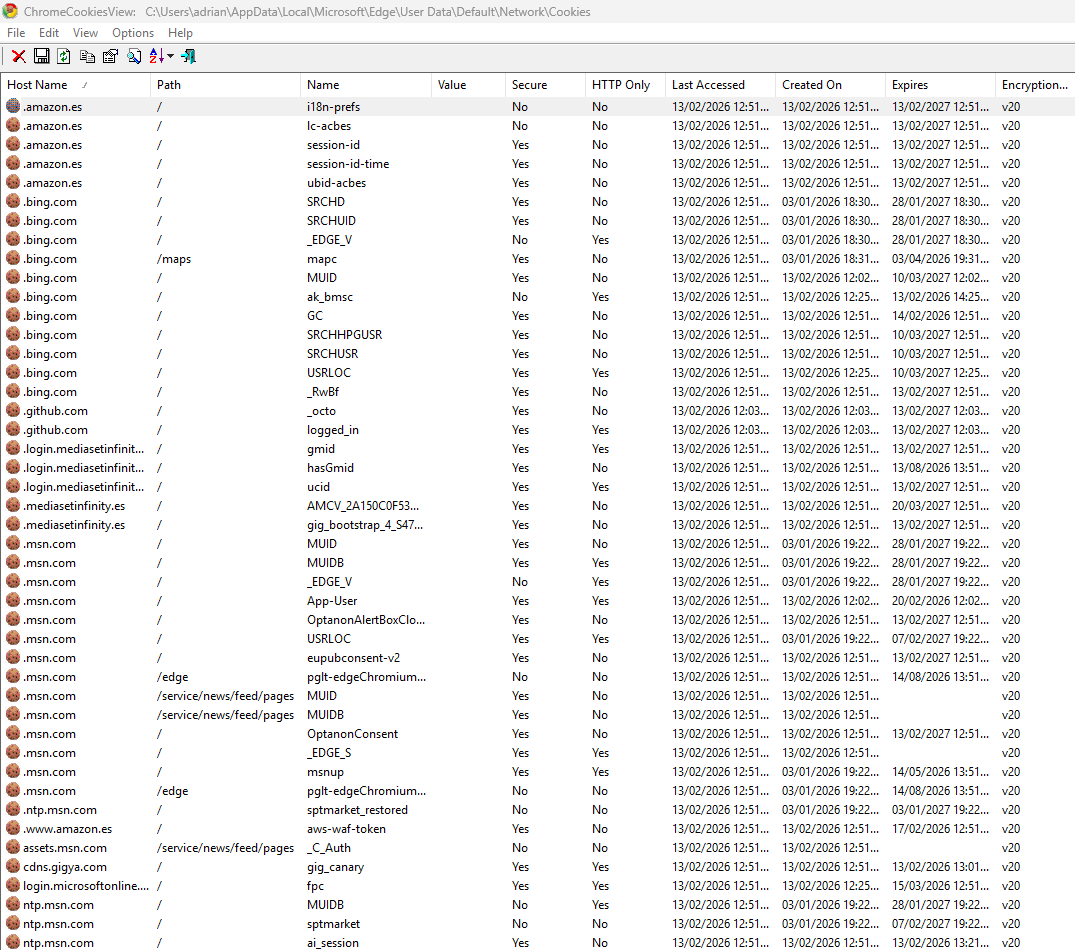Refresh the cookie list using toolbar icon

64,56
